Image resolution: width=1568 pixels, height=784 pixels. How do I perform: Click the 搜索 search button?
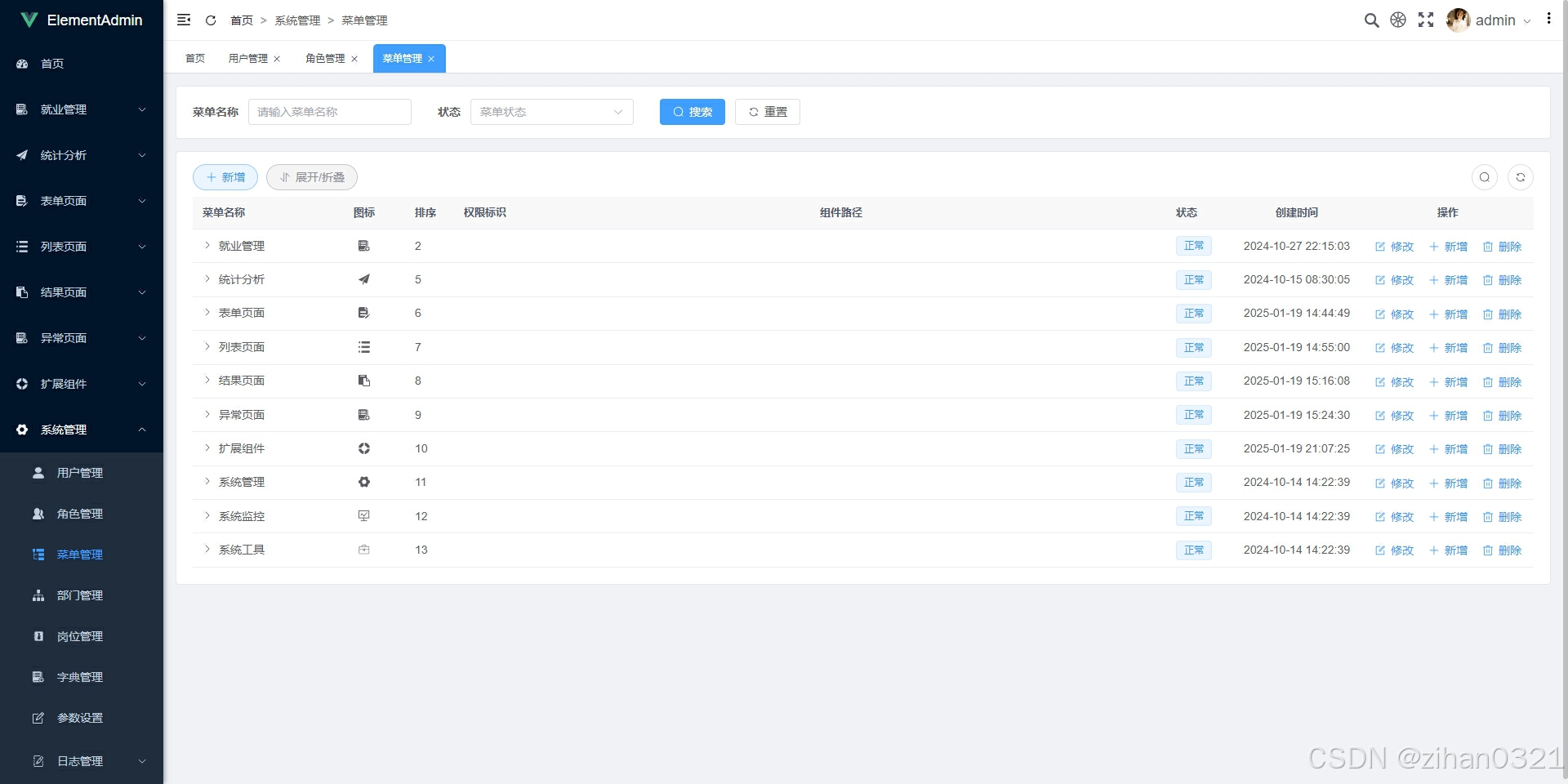point(692,112)
